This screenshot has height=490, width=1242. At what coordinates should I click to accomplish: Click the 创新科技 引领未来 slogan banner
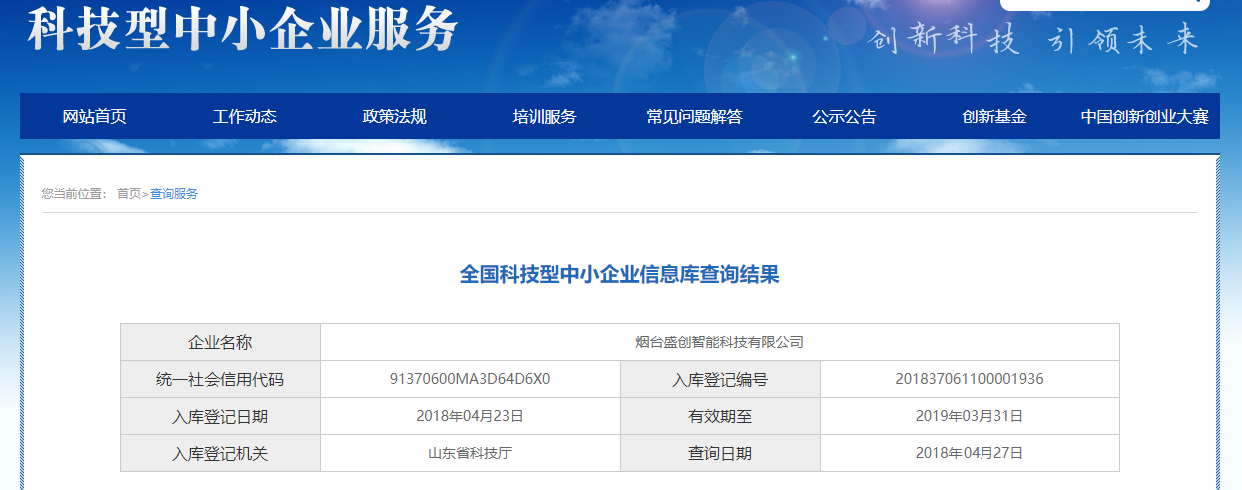click(x=1032, y=40)
